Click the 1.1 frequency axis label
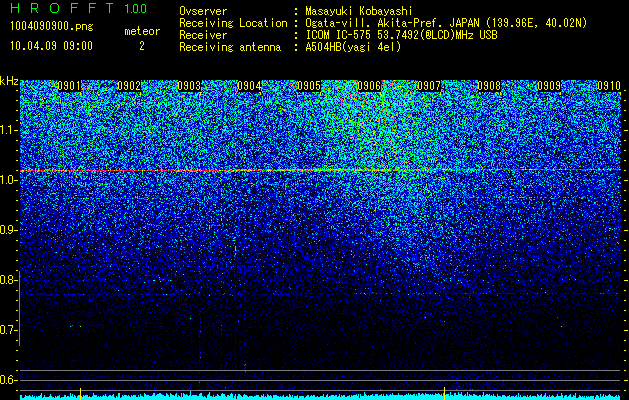 [x=8, y=130]
